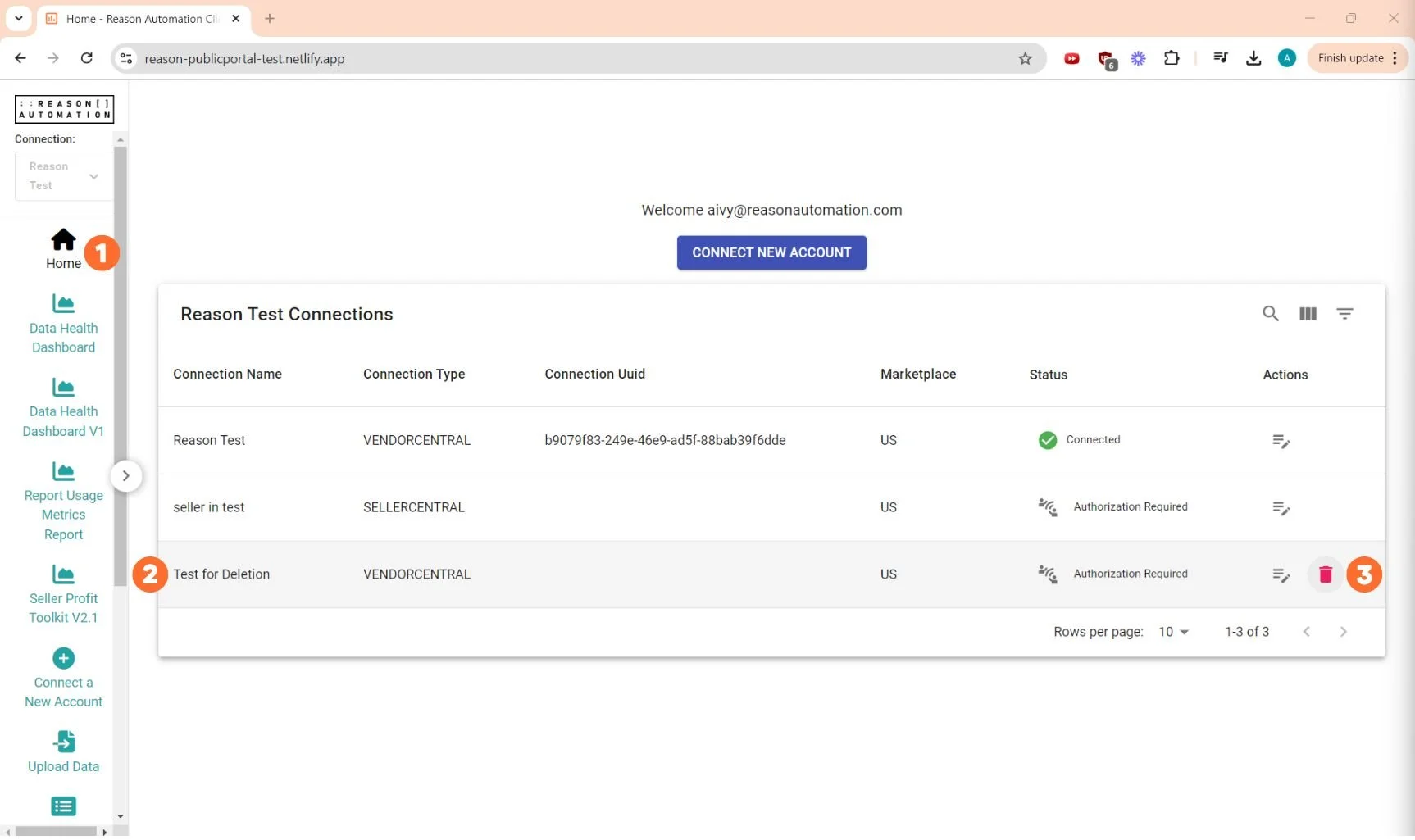Go to Home in the sidebar

coord(63,249)
